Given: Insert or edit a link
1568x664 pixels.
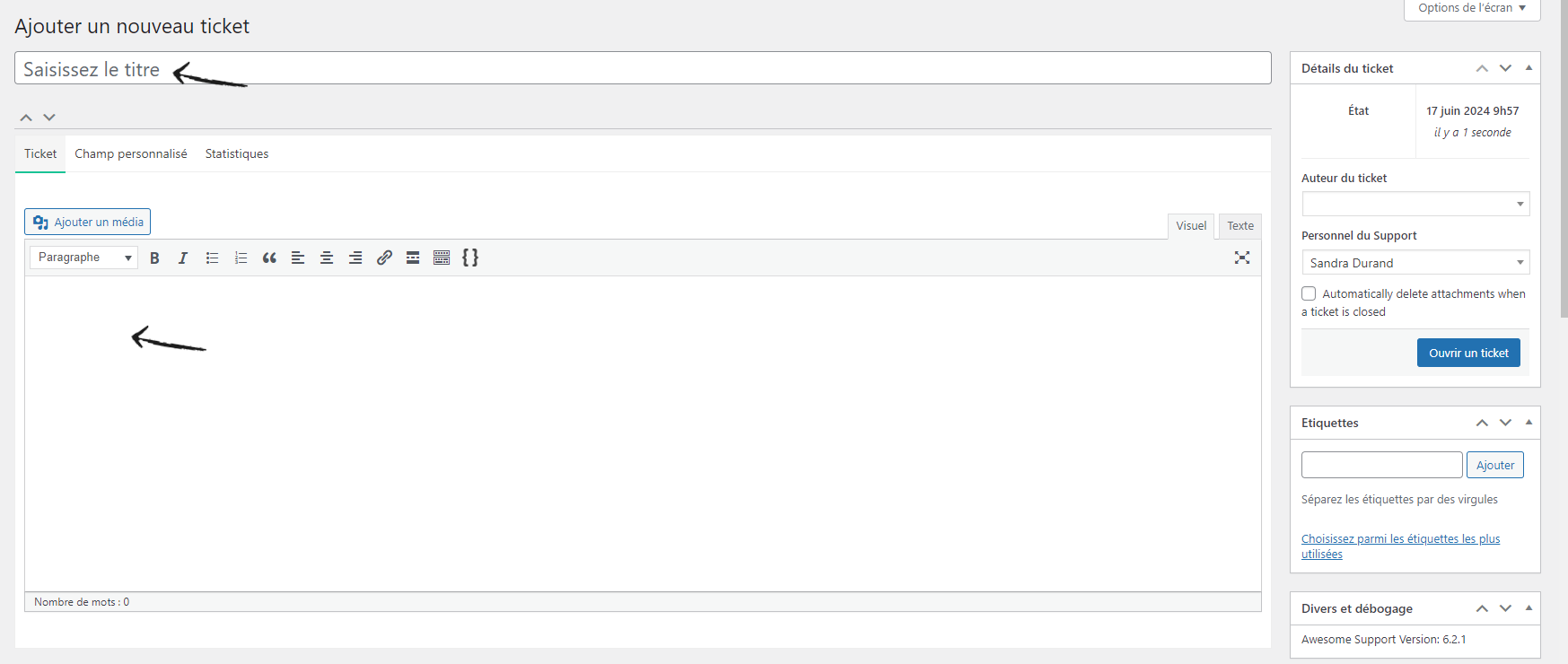Looking at the screenshot, I should 384,258.
